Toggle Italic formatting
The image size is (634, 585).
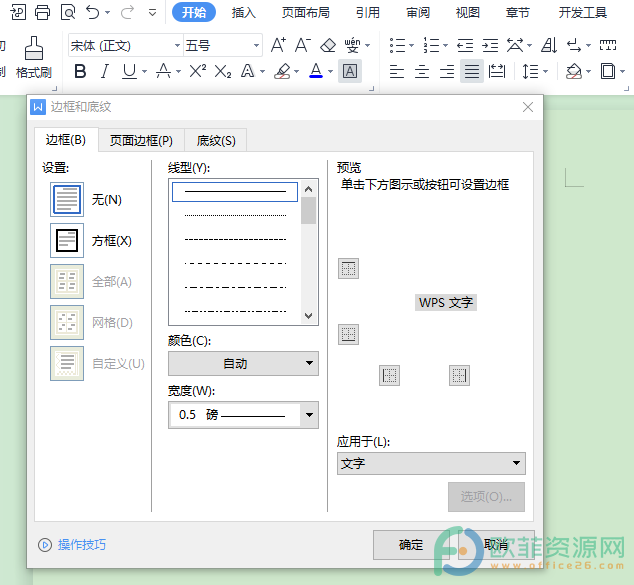click(105, 72)
